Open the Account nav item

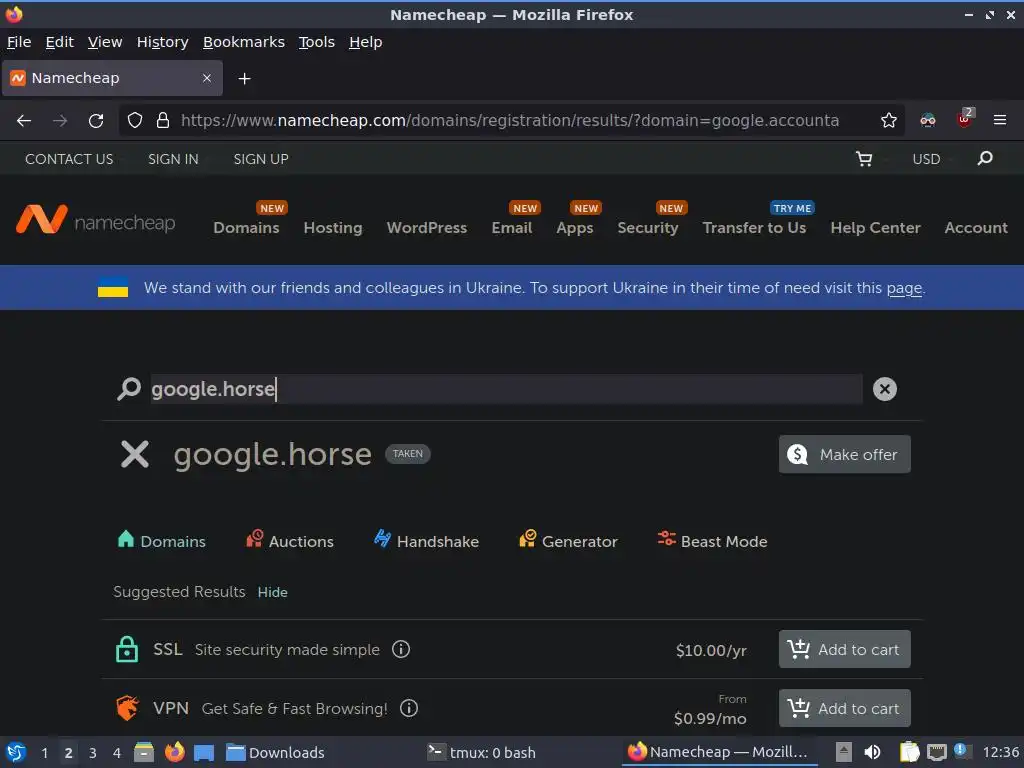pyautogui.click(x=976, y=227)
